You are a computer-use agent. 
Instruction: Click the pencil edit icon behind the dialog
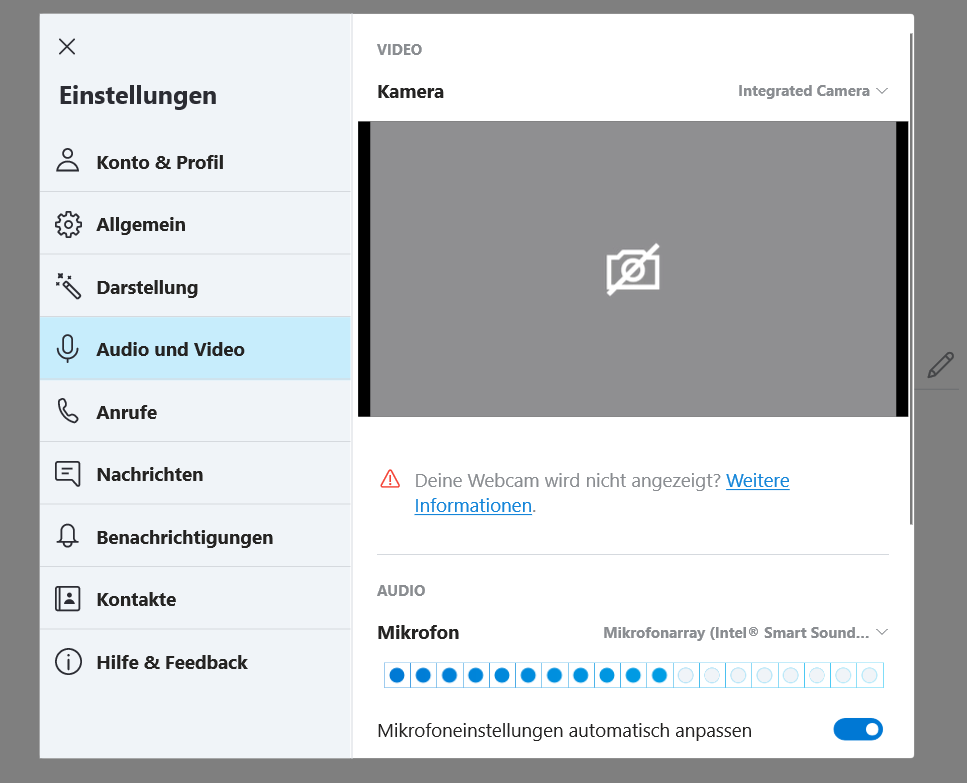pyautogui.click(x=940, y=365)
